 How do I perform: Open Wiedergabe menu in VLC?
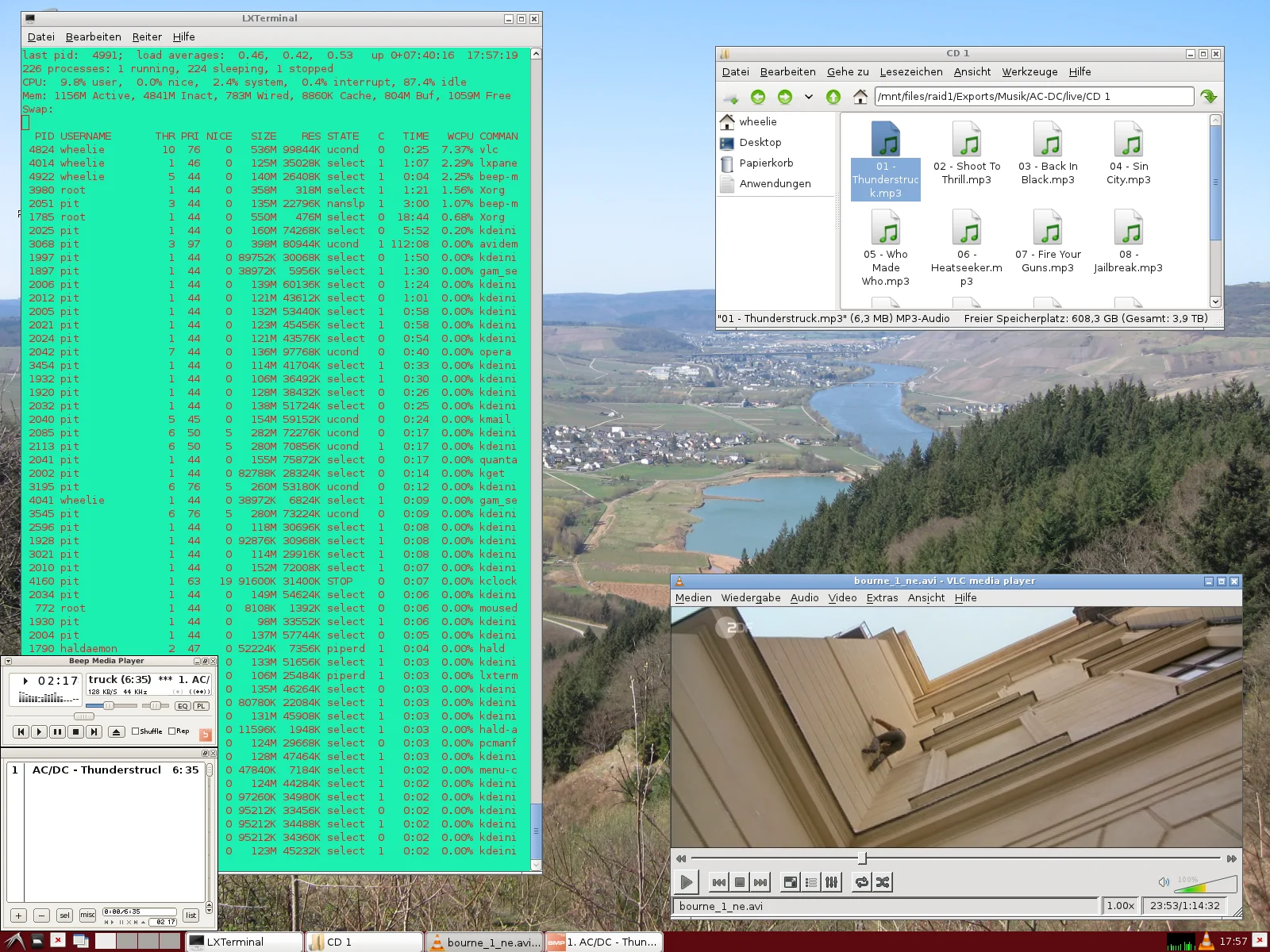(751, 597)
